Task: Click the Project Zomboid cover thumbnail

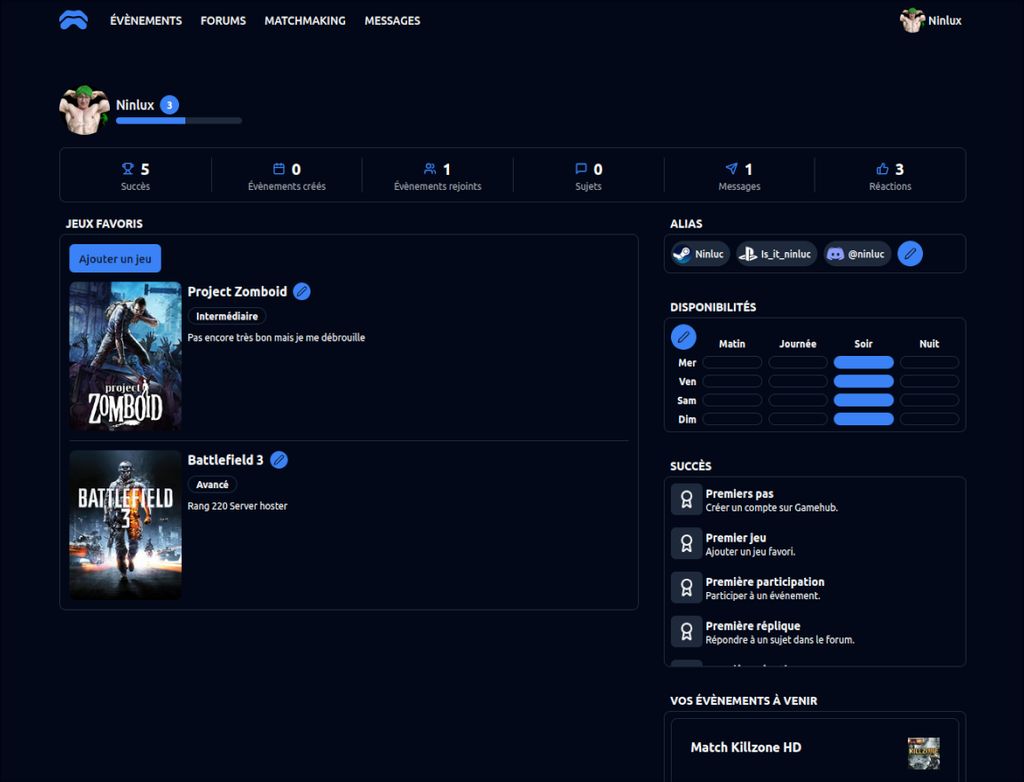Action: tap(125, 356)
